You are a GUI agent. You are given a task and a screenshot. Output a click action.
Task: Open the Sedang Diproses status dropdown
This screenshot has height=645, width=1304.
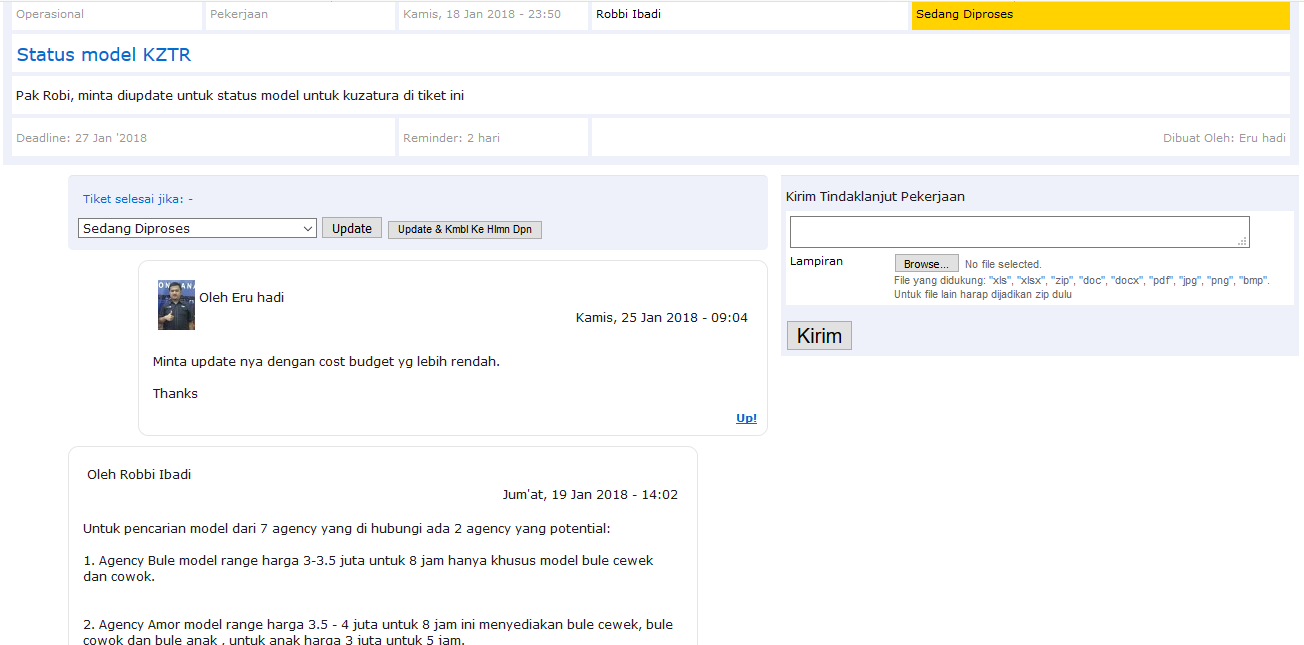pos(197,229)
